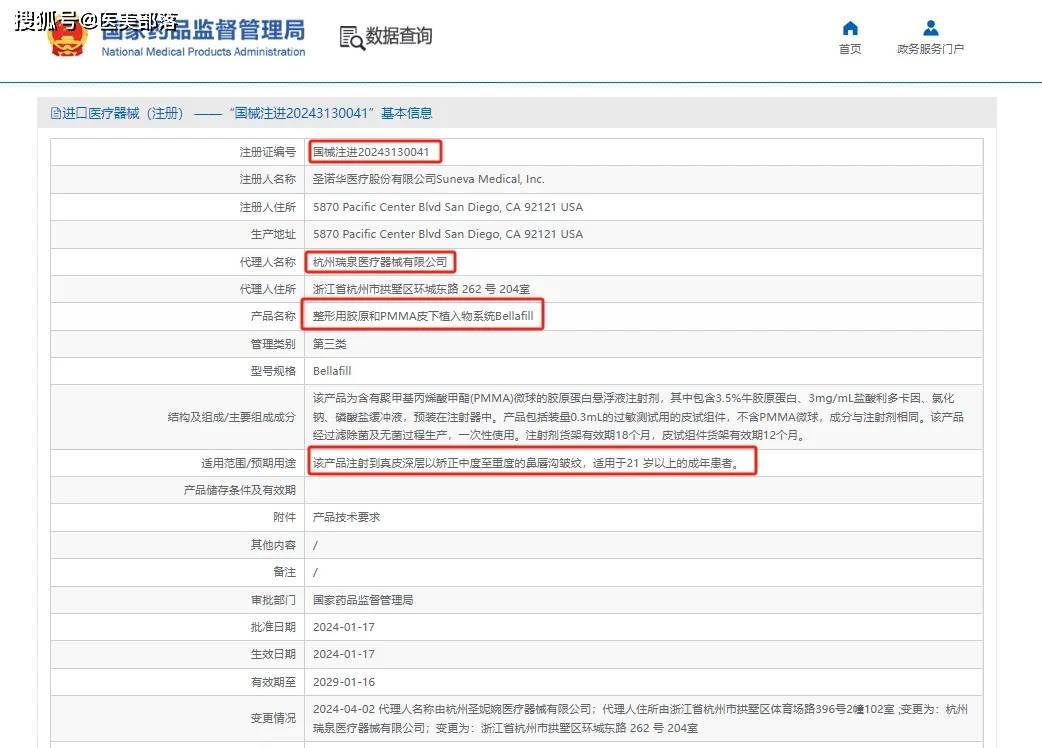Open the 政务服务门户 user icon
1042x748 pixels.
pyautogui.click(x=931, y=28)
